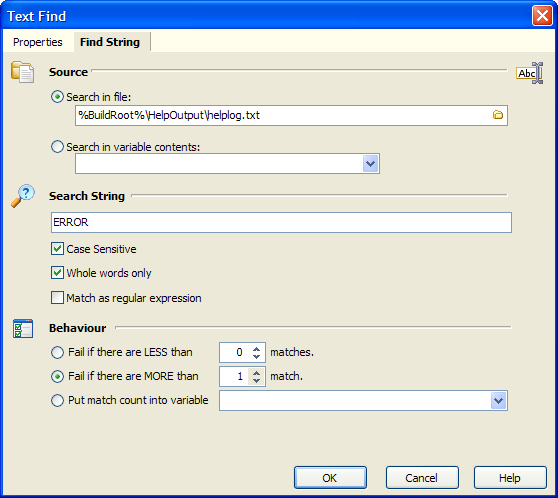Image resolution: width=558 pixels, height=498 pixels.
Task: Switch to the Properties tab
Action: pyautogui.click(x=38, y=42)
